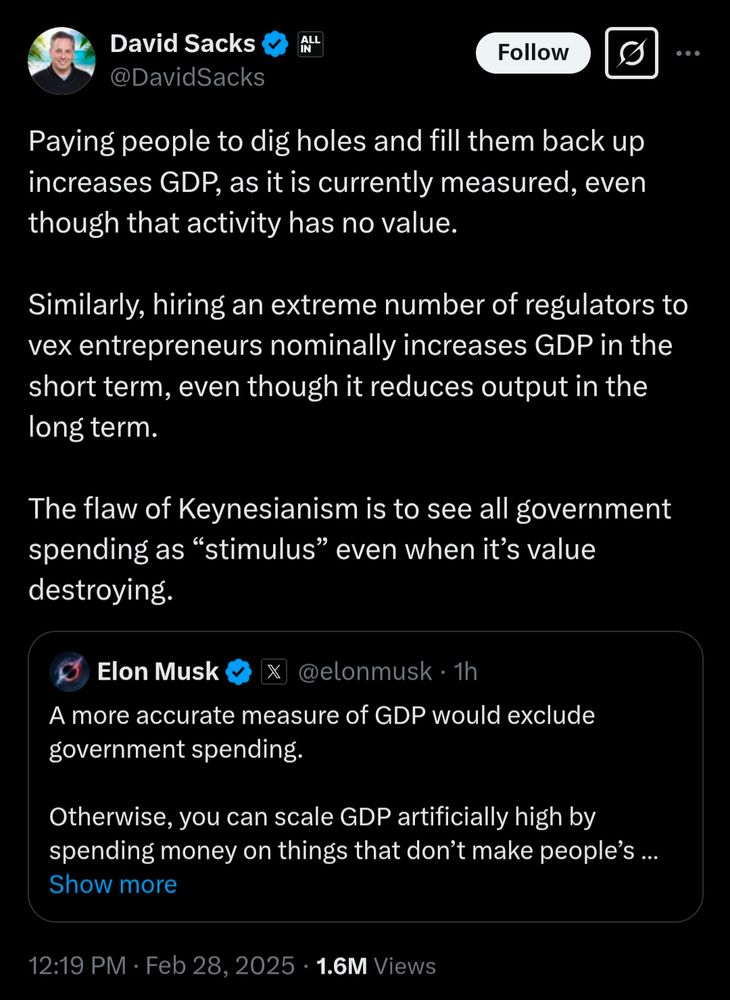Expand the quoted tweet with Show more
The height and width of the screenshot is (1000, 730).
tap(113, 884)
